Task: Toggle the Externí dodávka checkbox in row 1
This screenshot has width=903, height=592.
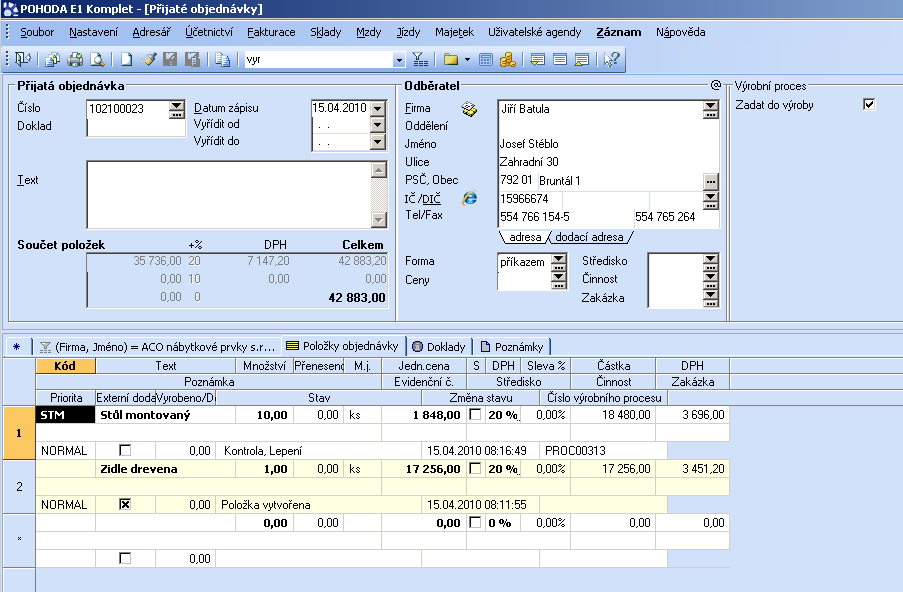Action: pos(124,450)
